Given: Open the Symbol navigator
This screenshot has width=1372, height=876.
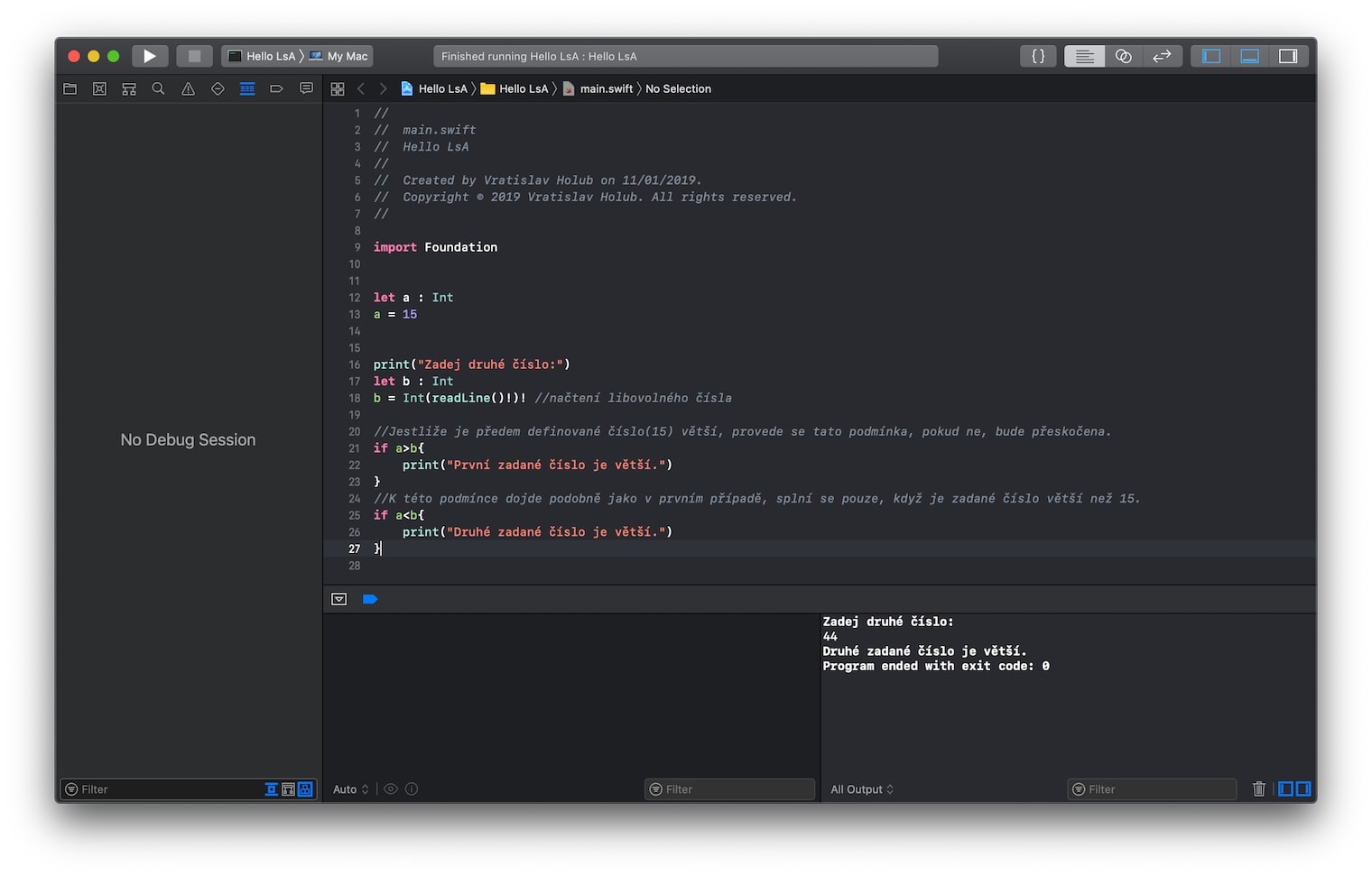Looking at the screenshot, I should coord(129,88).
